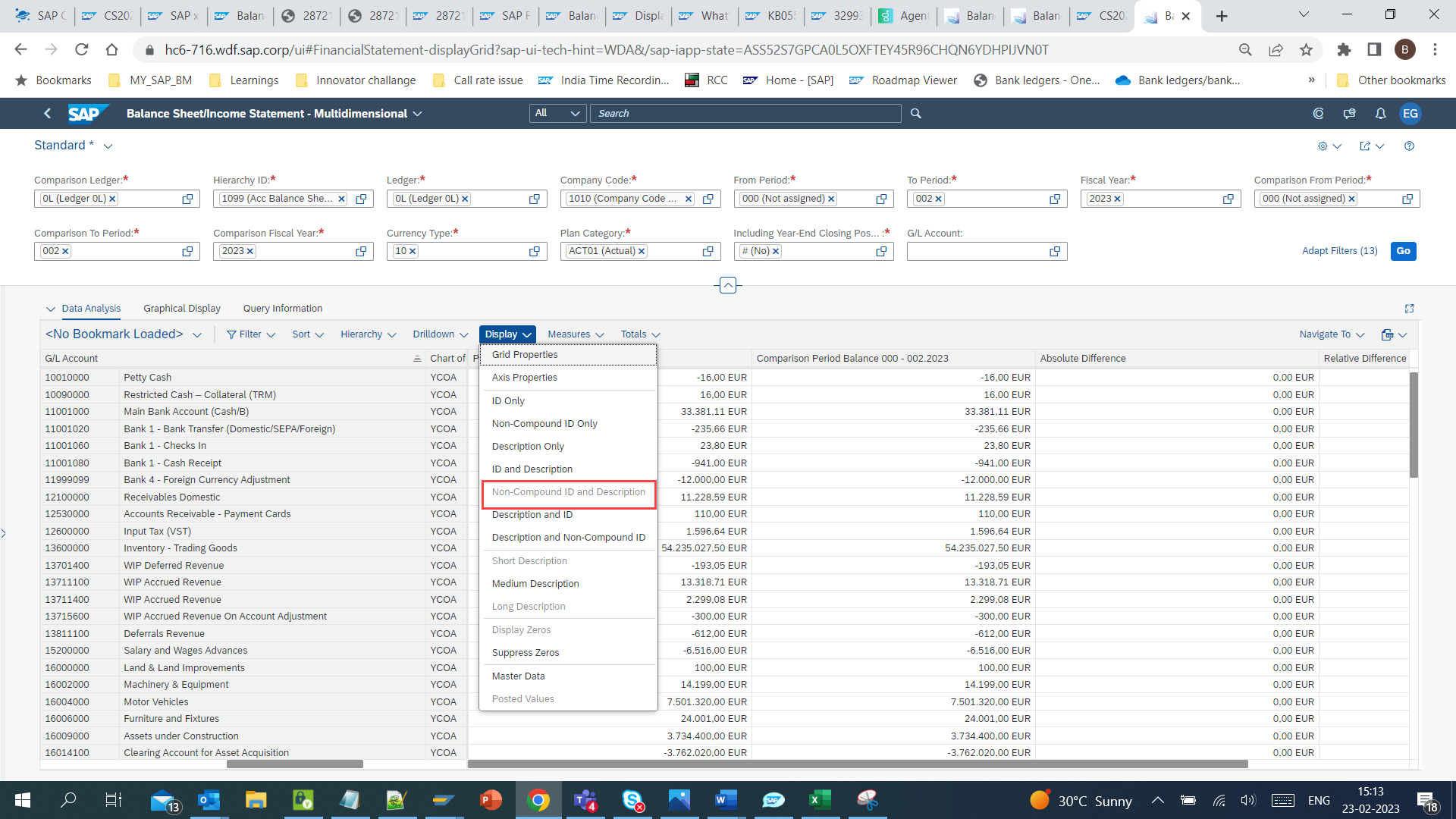Click the help question mark icon
The height and width of the screenshot is (819, 1456).
point(1409,146)
